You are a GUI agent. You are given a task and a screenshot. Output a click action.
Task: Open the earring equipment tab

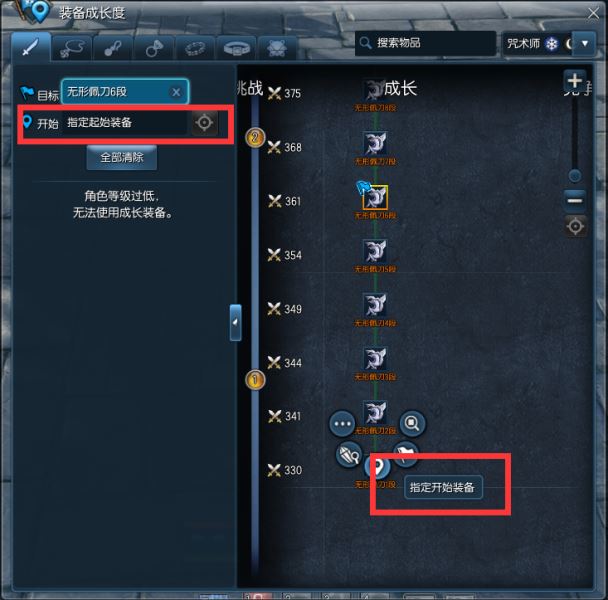pos(113,48)
